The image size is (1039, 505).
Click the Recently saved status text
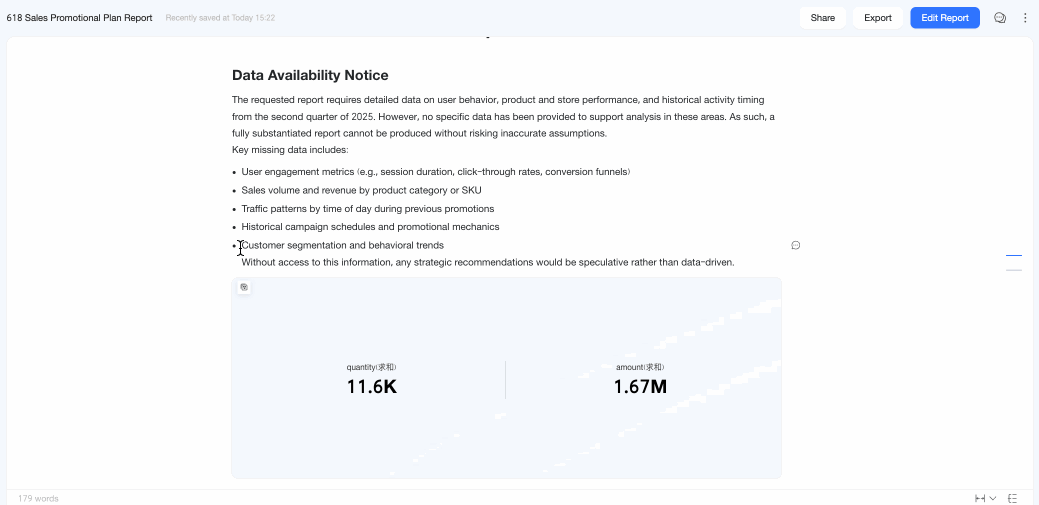pyautogui.click(x=220, y=18)
